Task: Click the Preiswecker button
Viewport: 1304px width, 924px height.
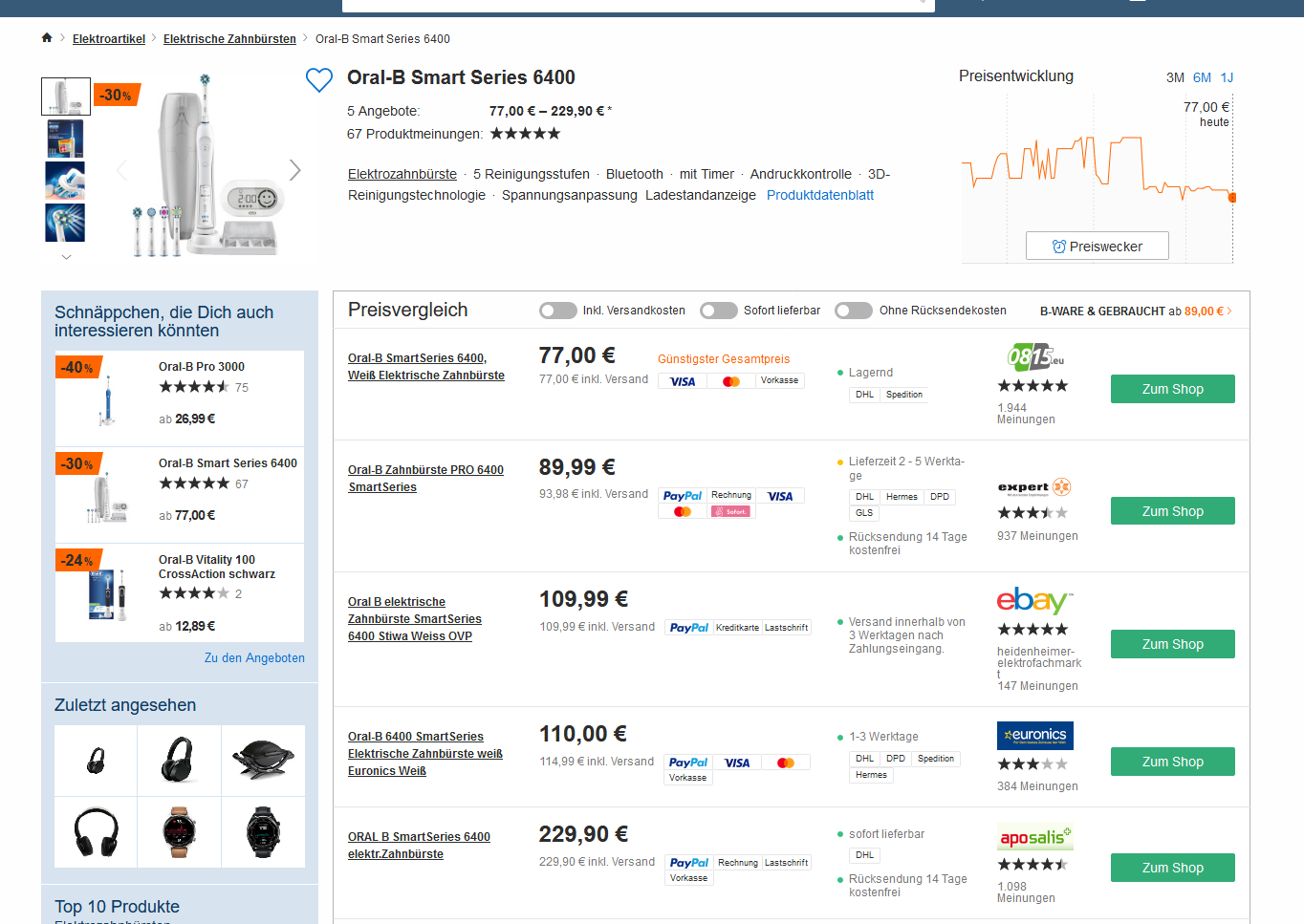Action: pyautogui.click(x=1097, y=247)
